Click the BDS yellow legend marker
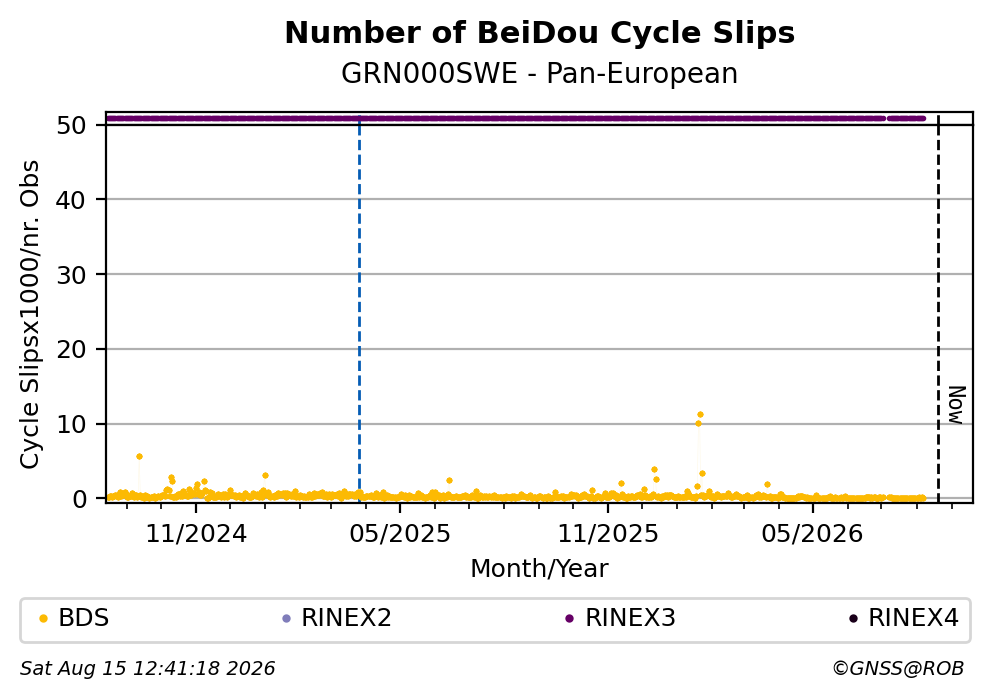 43,619
